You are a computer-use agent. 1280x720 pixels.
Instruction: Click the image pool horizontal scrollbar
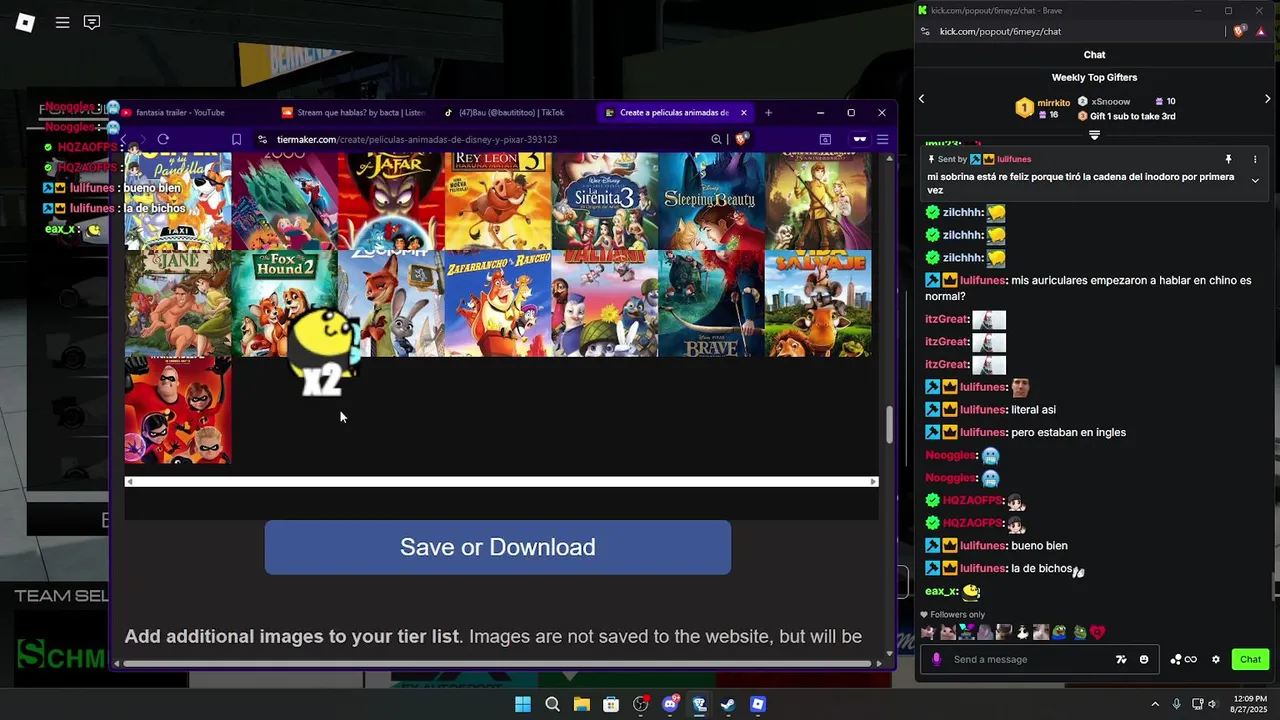click(x=501, y=482)
